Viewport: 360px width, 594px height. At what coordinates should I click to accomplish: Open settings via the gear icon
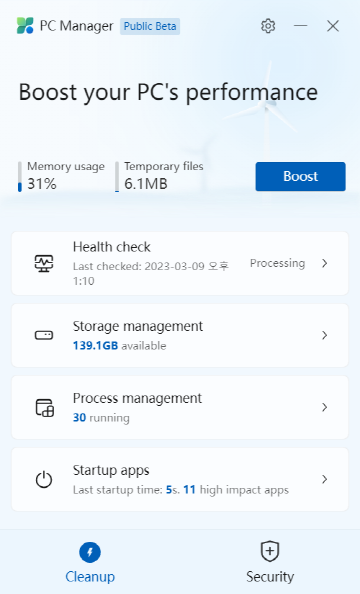[268, 26]
